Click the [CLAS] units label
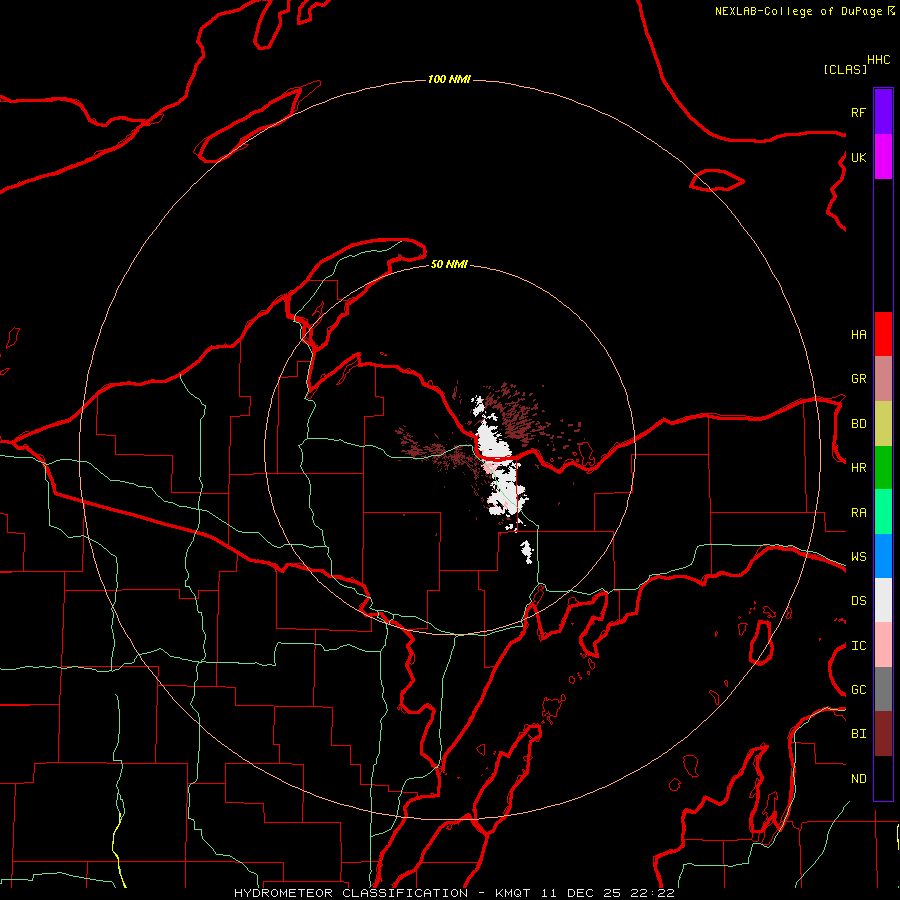This screenshot has width=900, height=900. point(845,70)
